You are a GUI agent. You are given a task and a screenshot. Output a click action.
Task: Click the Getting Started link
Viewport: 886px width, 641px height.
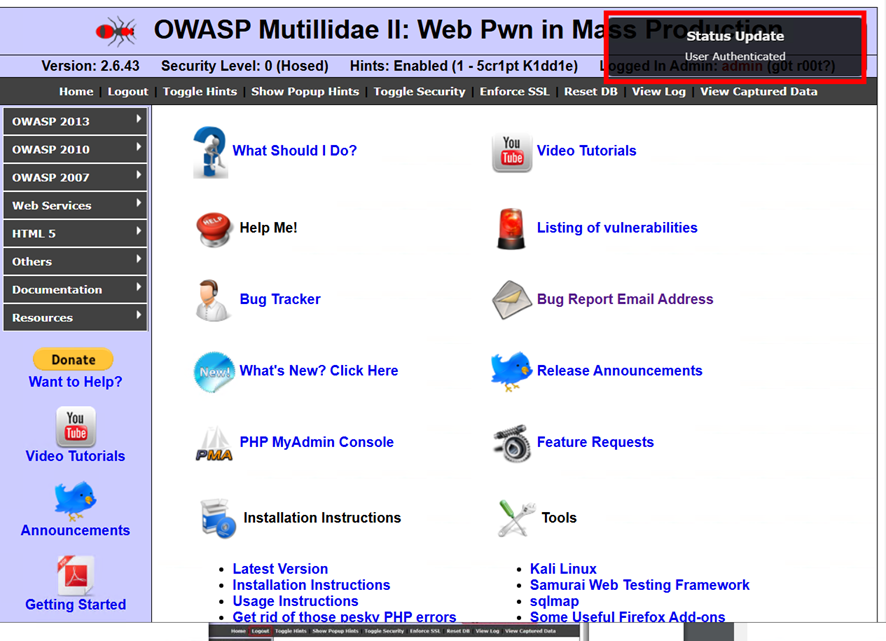pyautogui.click(x=76, y=604)
